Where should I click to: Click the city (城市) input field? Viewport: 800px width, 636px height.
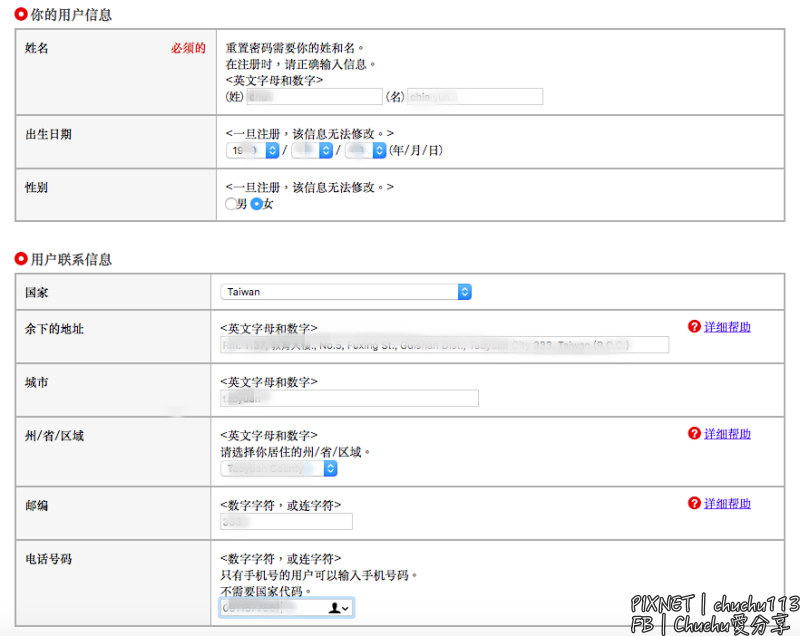(349, 398)
